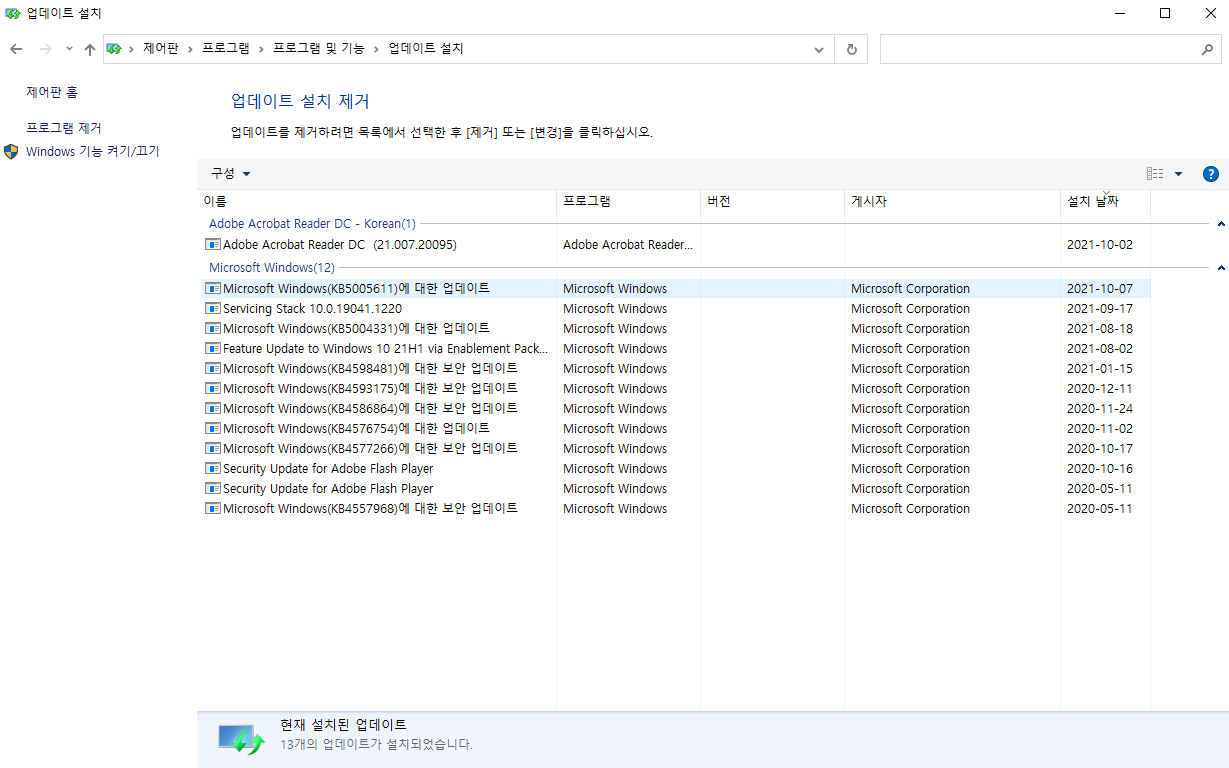
Task: Select the KB5005611 update entry
Action: click(356, 288)
